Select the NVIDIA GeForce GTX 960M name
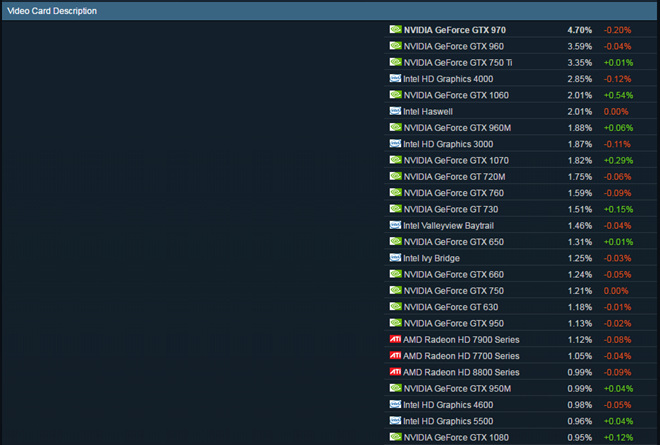 pyautogui.click(x=458, y=128)
